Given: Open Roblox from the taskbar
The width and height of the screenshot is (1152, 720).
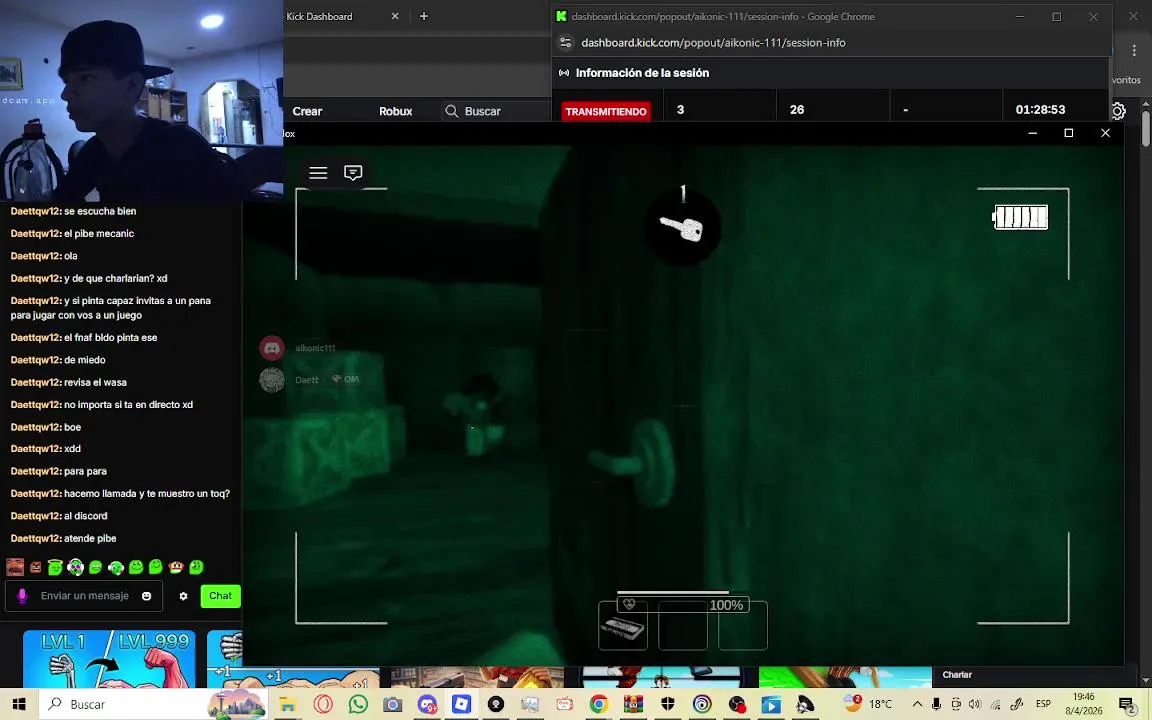Looking at the screenshot, I should [461, 705].
